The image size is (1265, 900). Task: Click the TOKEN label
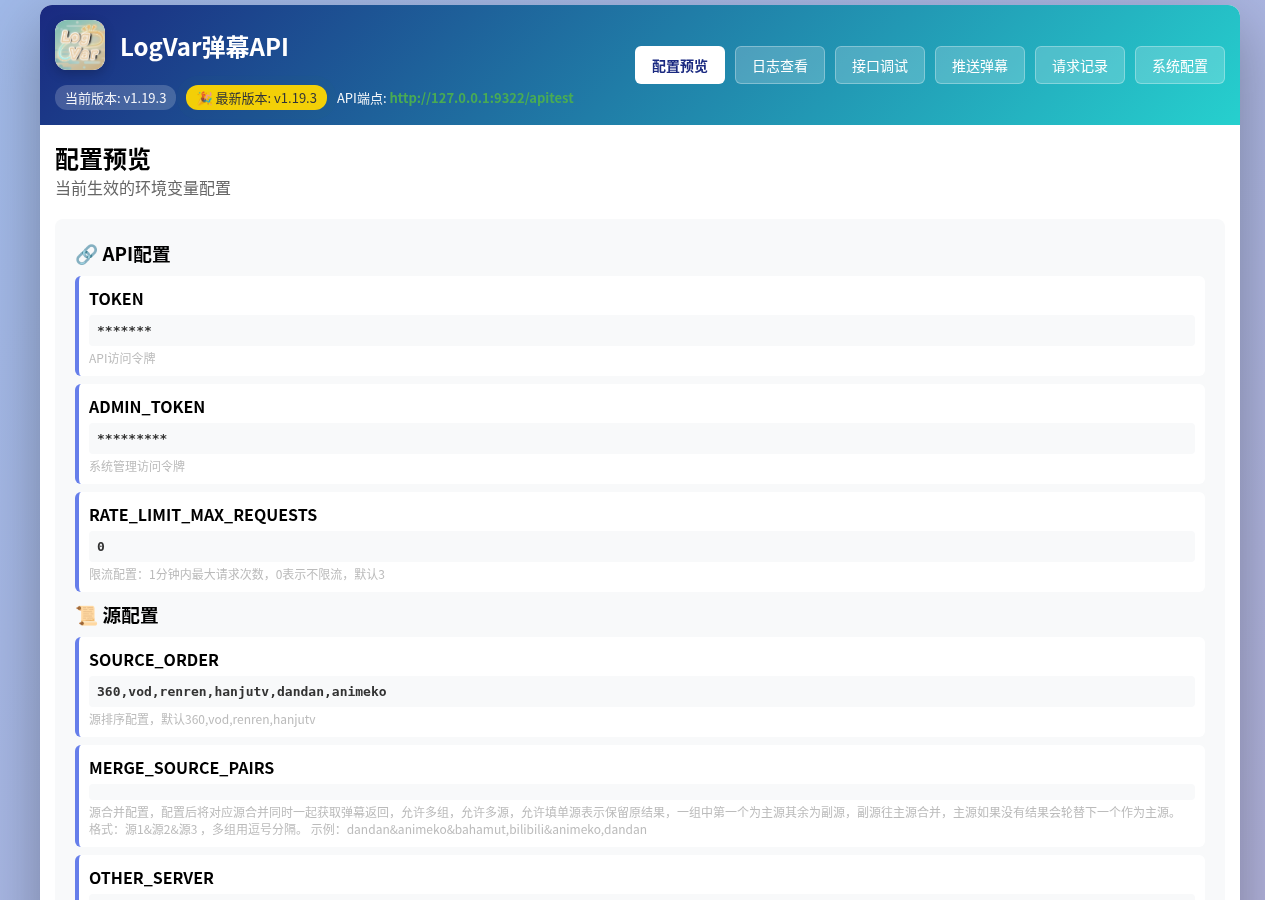click(116, 299)
